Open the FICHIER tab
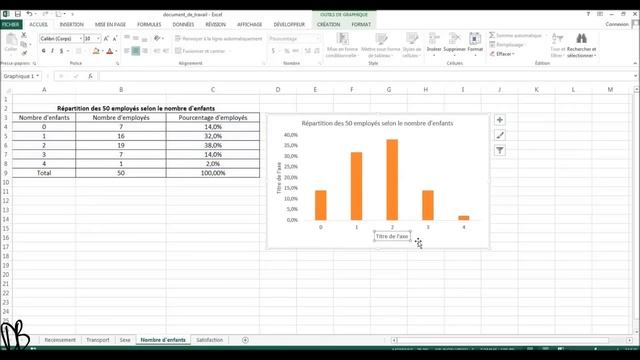Screen dimensions: 640x360 click(11, 24)
